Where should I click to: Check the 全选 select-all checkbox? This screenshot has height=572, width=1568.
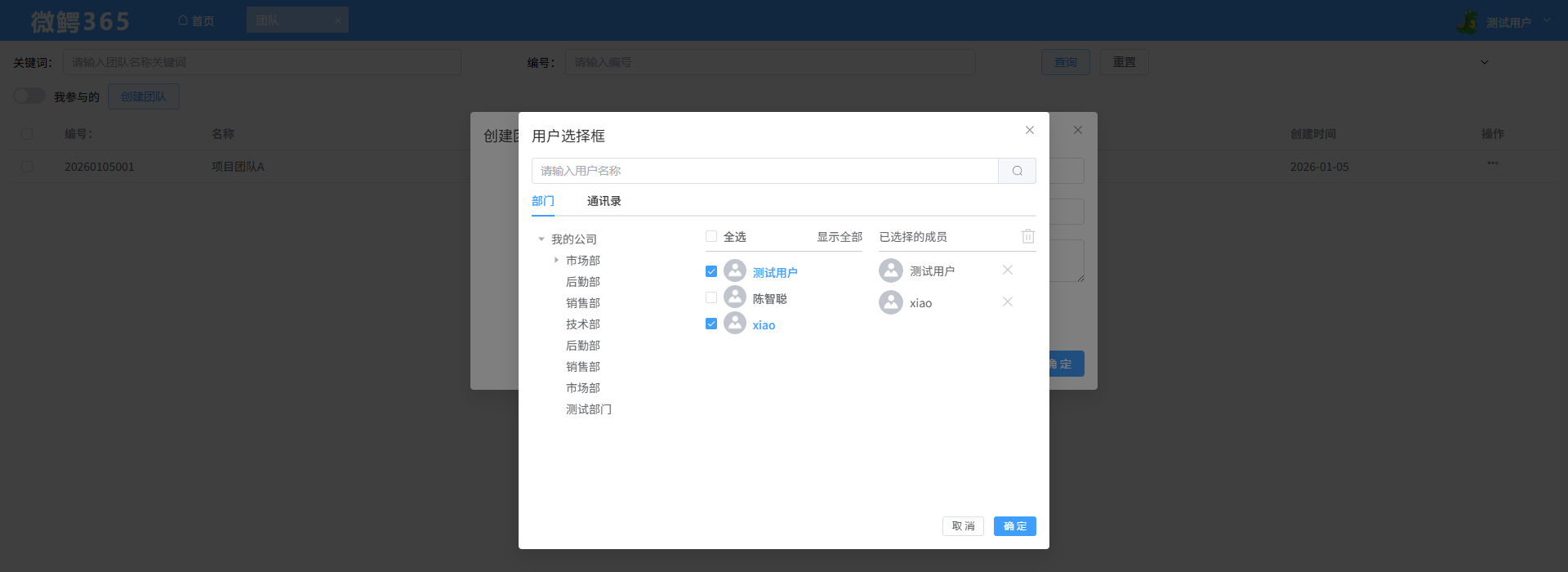(711, 236)
